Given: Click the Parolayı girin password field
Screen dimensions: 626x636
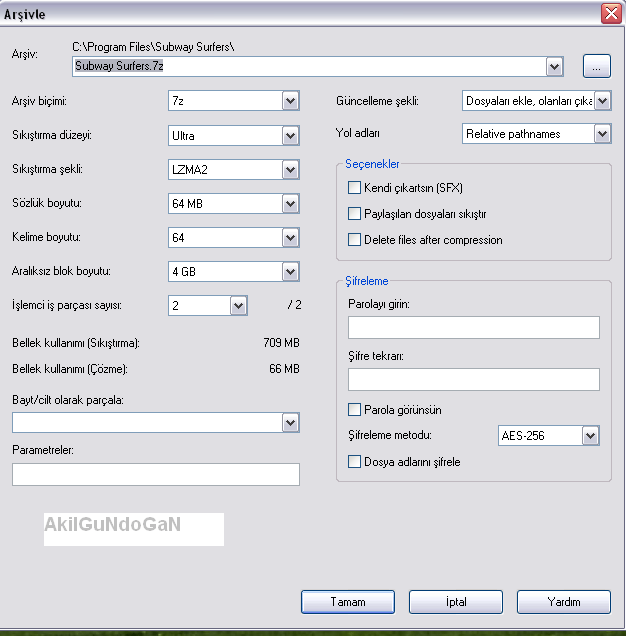Looking at the screenshot, I should click(x=473, y=328).
